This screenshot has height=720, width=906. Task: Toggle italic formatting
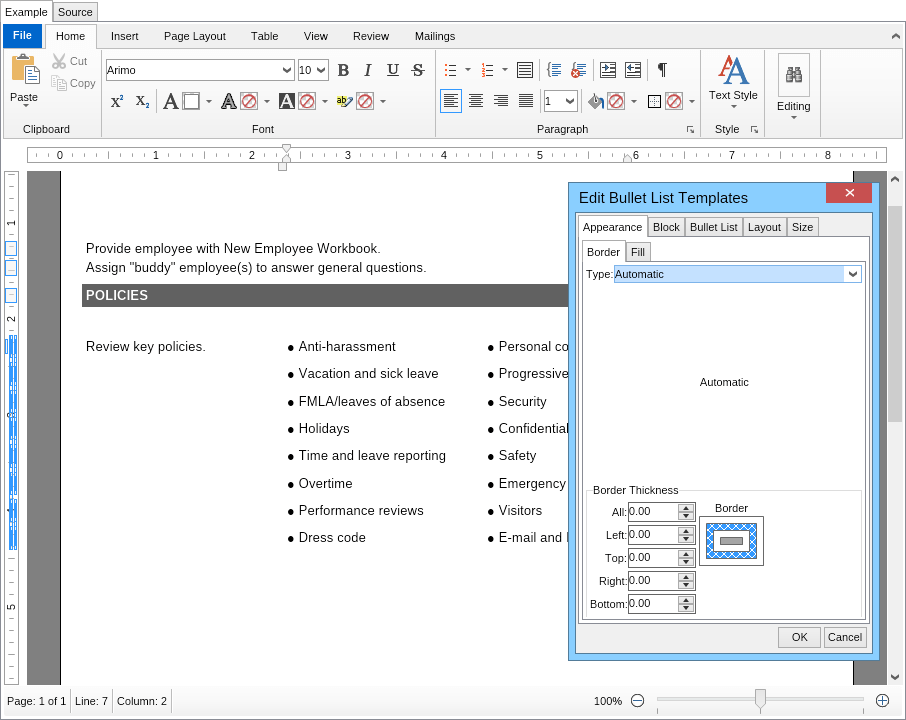click(368, 70)
